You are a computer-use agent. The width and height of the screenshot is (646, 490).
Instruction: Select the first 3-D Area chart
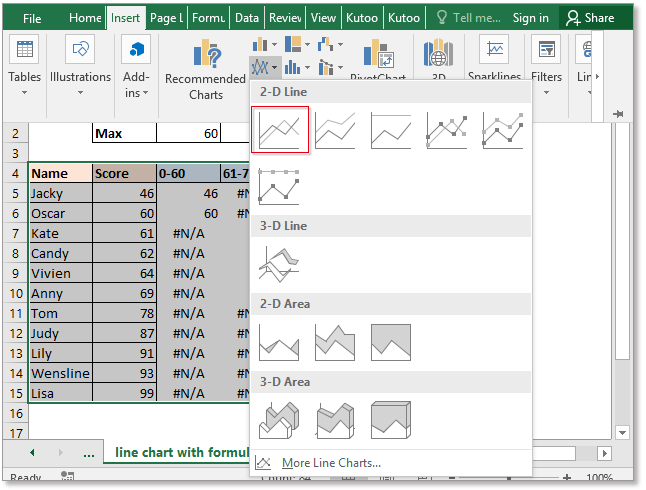coord(279,420)
